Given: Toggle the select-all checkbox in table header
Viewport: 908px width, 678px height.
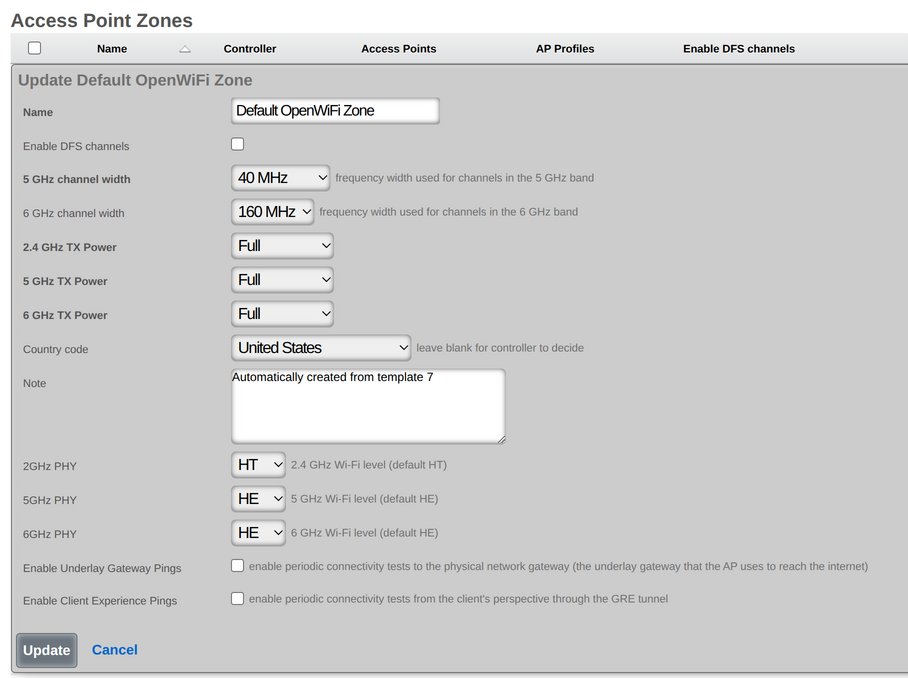Looking at the screenshot, I should click(x=34, y=48).
